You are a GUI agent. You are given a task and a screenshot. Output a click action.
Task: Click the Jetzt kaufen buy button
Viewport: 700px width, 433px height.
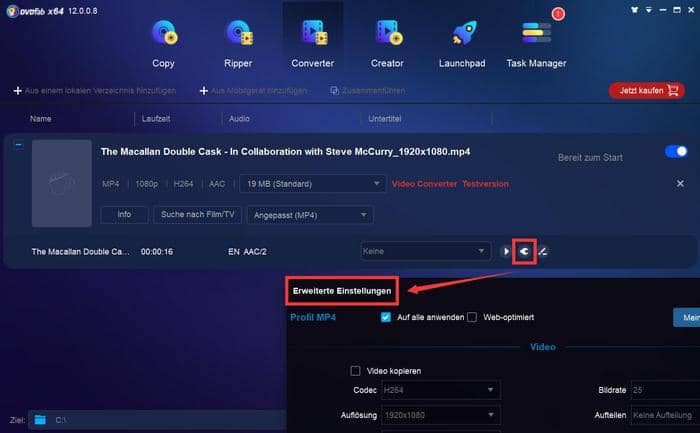(647, 91)
